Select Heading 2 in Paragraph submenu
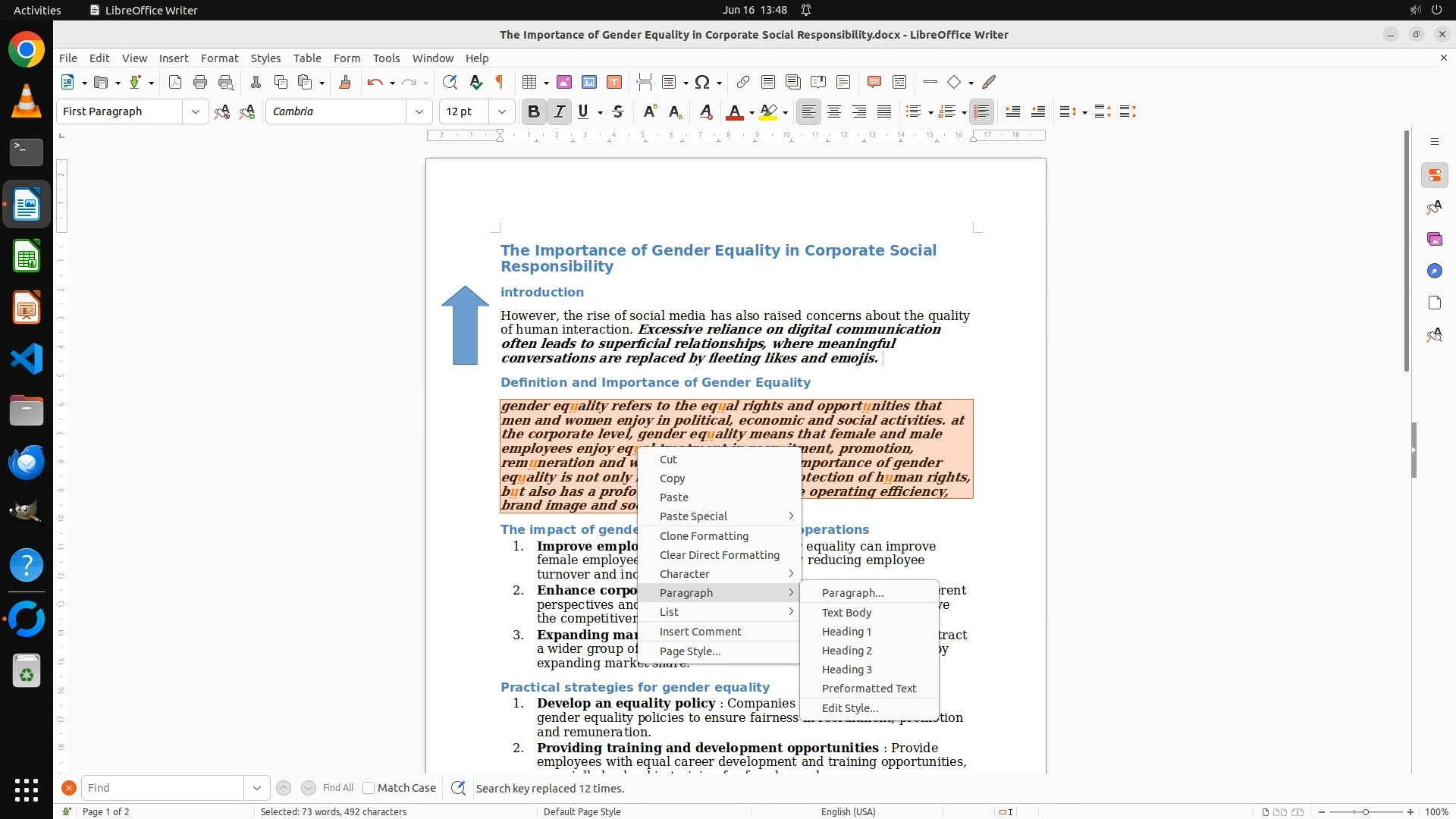This screenshot has width=1456, height=819. click(846, 651)
